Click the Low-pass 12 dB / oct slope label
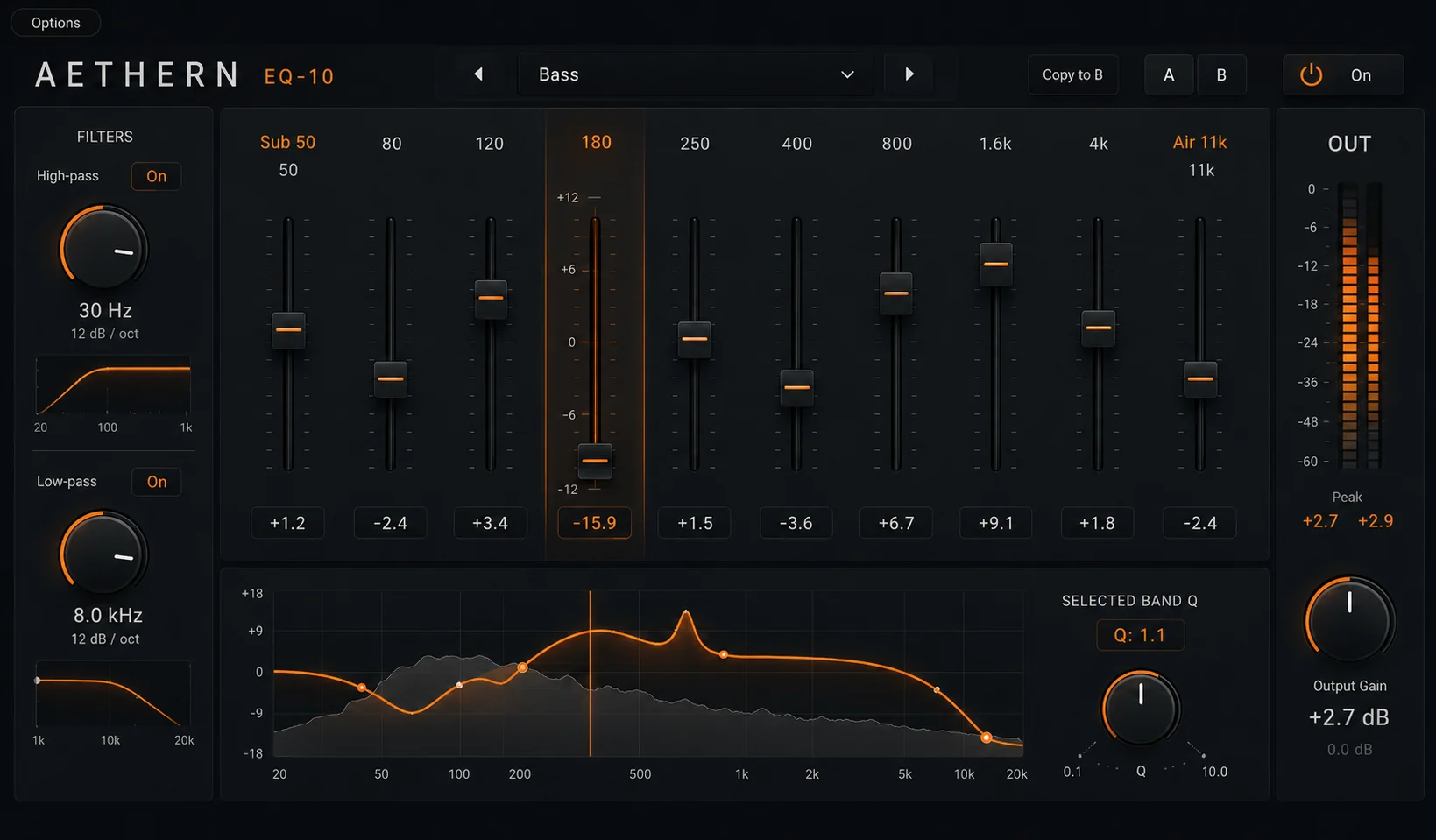Image resolution: width=1436 pixels, height=840 pixels. [104, 639]
